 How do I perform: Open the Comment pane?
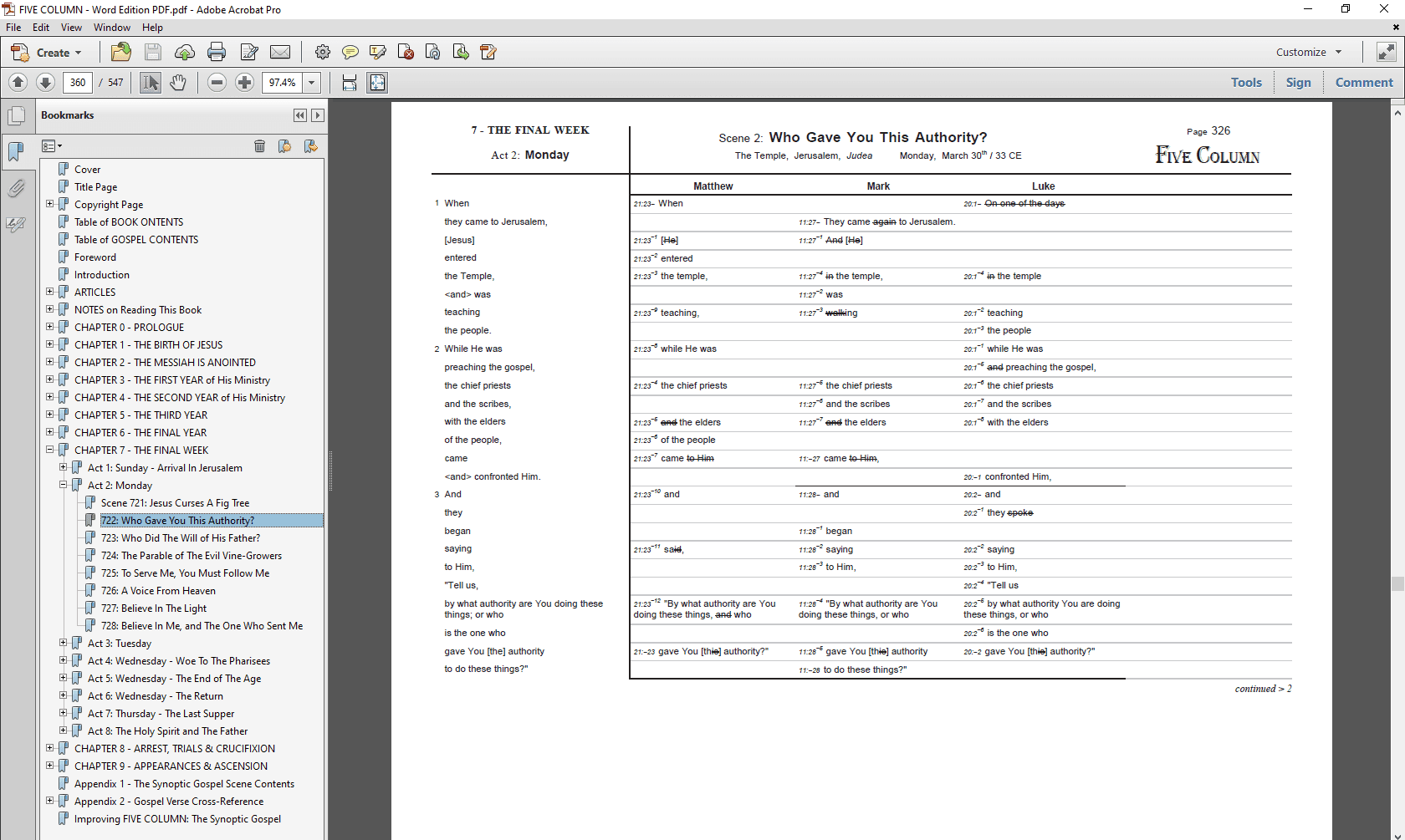(1364, 82)
